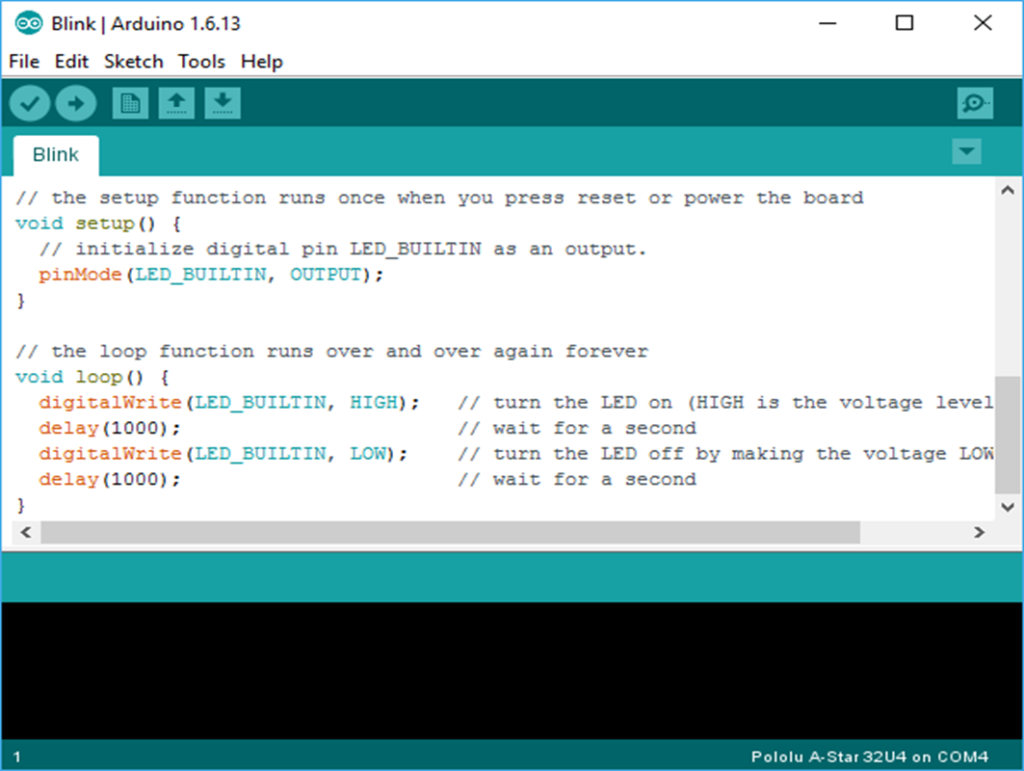This screenshot has width=1024, height=771.
Task: Click inside the black console output area
Action: coord(512,670)
